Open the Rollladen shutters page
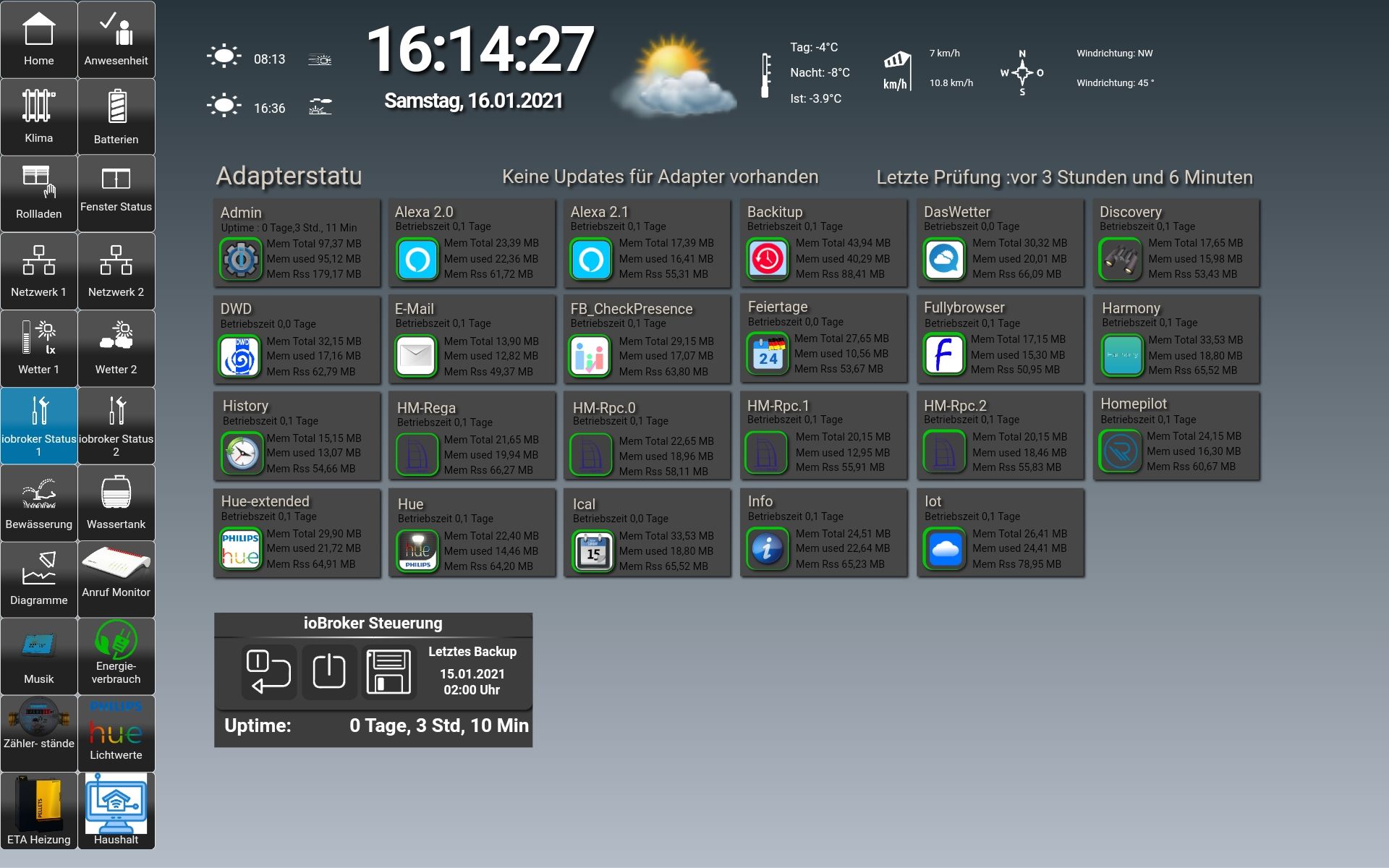The image size is (1389, 868). (x=39, y=194)
